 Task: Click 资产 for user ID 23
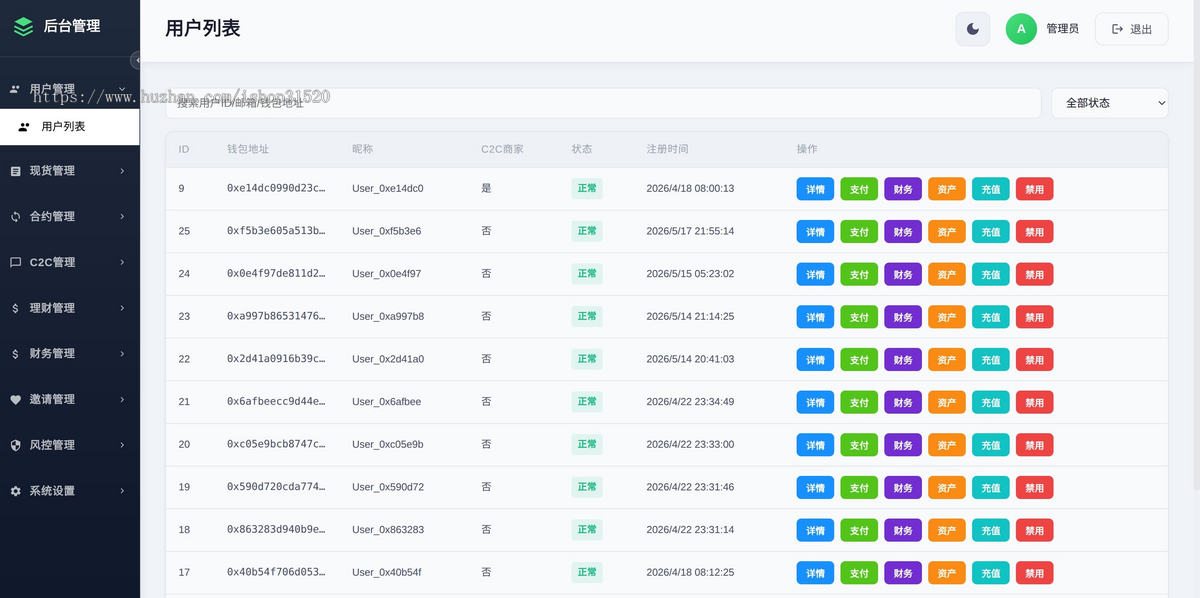[947, 317]
